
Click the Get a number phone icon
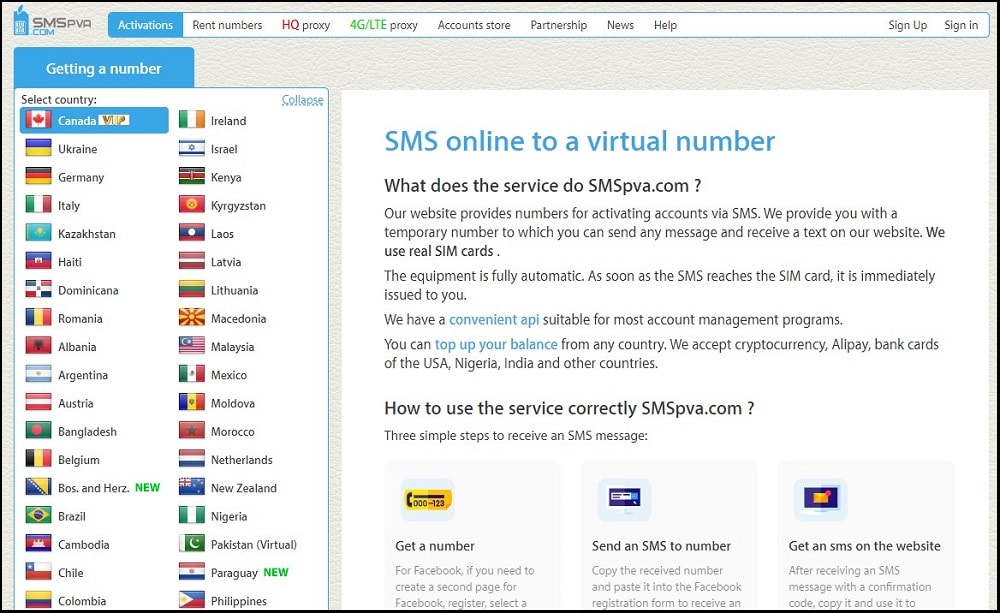[428, 499]
